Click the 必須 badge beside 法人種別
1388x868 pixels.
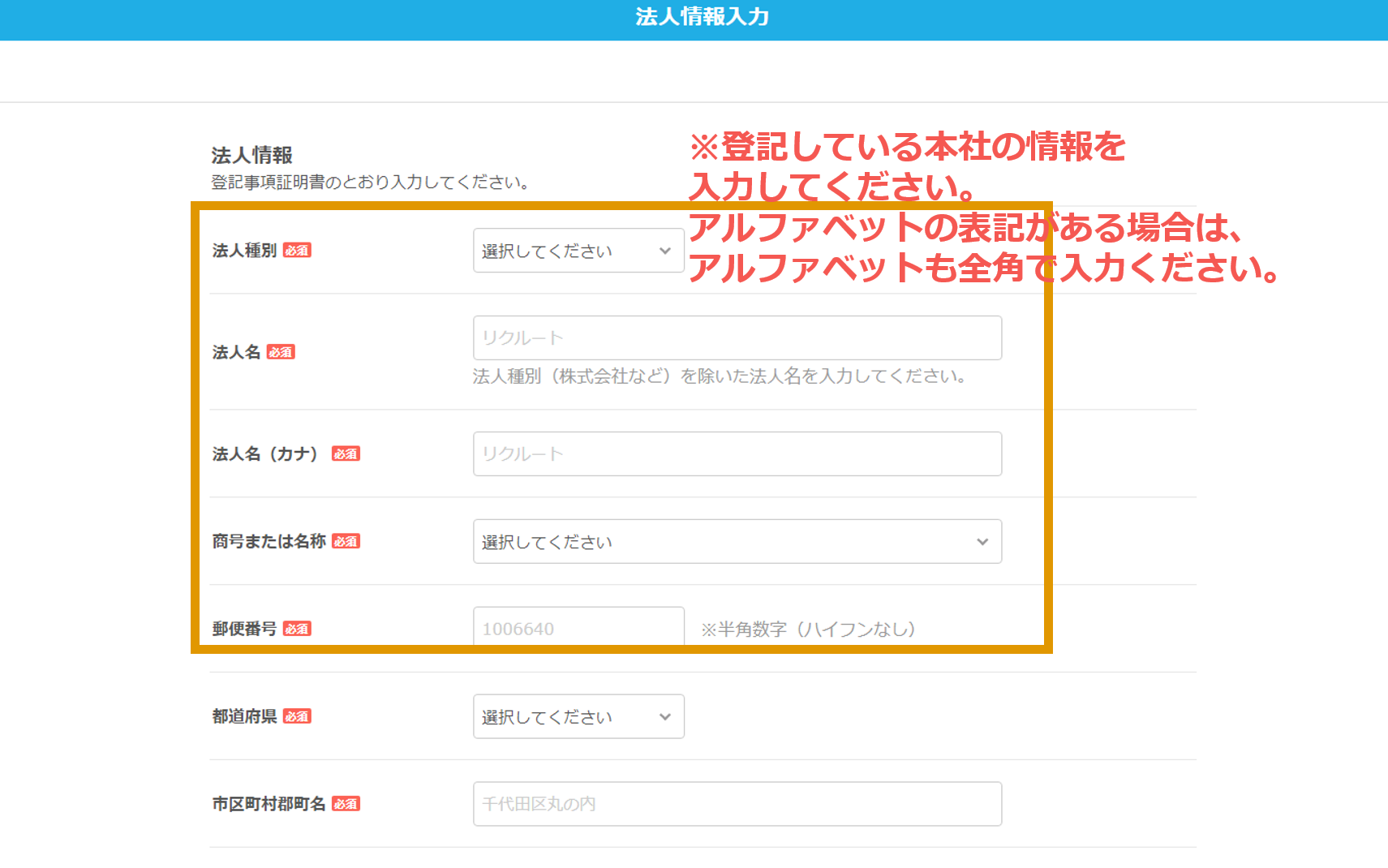click(x=297, y=251)
